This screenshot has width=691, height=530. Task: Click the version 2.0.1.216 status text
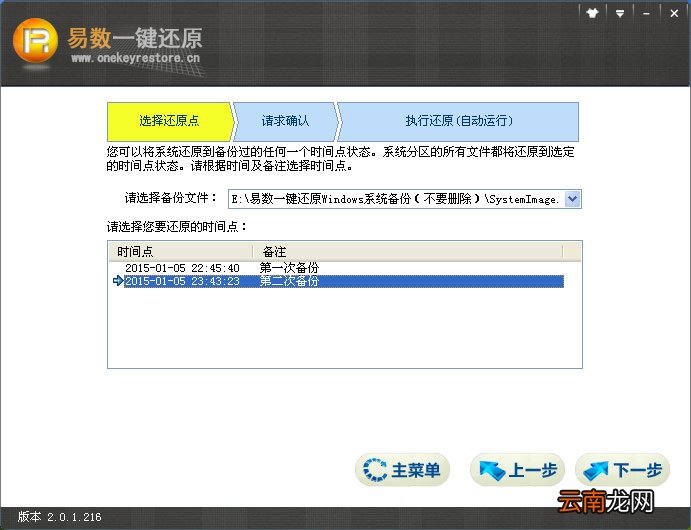[59, 517]
